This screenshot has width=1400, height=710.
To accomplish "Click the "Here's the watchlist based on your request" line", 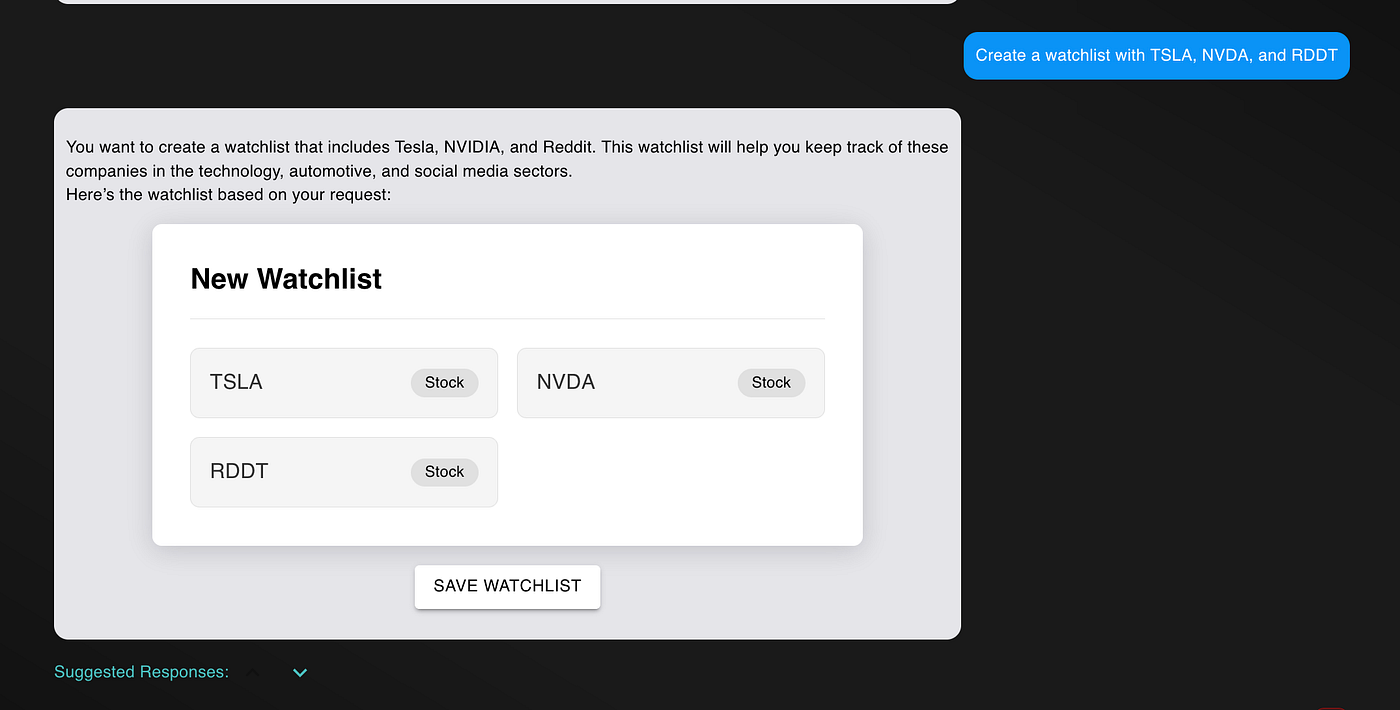I will pos(228,195).
